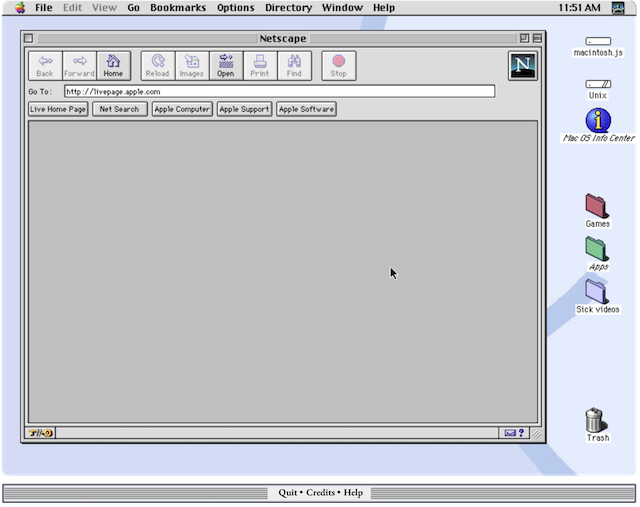The image size is (640, 507).
Task: Click the Netscape window resize grip
Action: coord(537,434)
